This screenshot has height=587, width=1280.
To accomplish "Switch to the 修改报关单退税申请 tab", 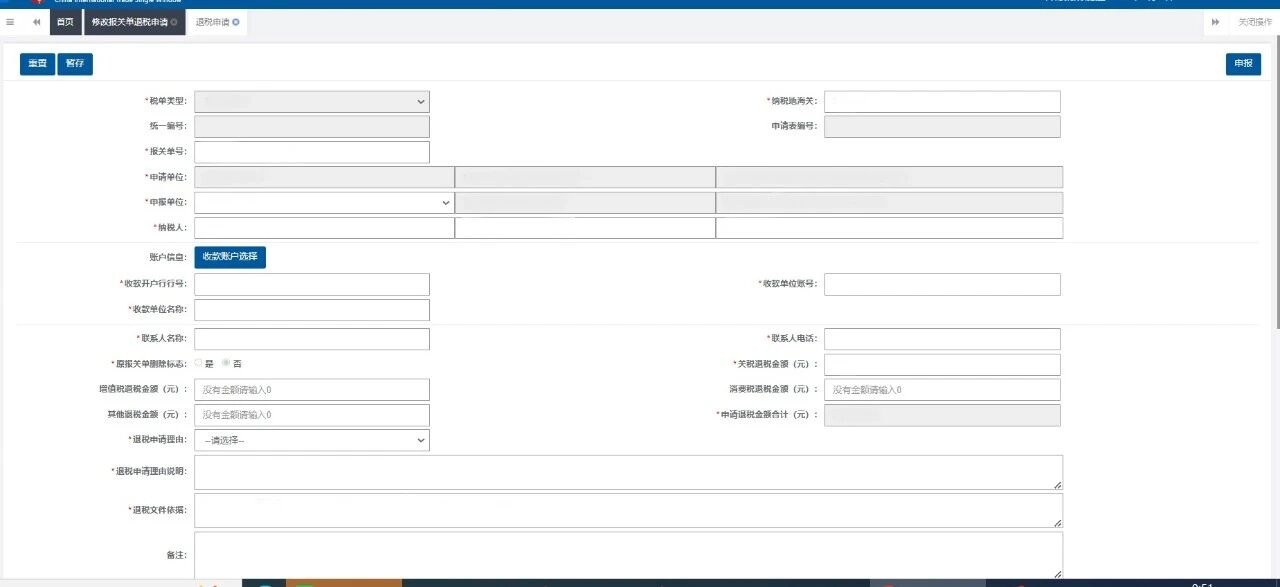I will (129, 22).
